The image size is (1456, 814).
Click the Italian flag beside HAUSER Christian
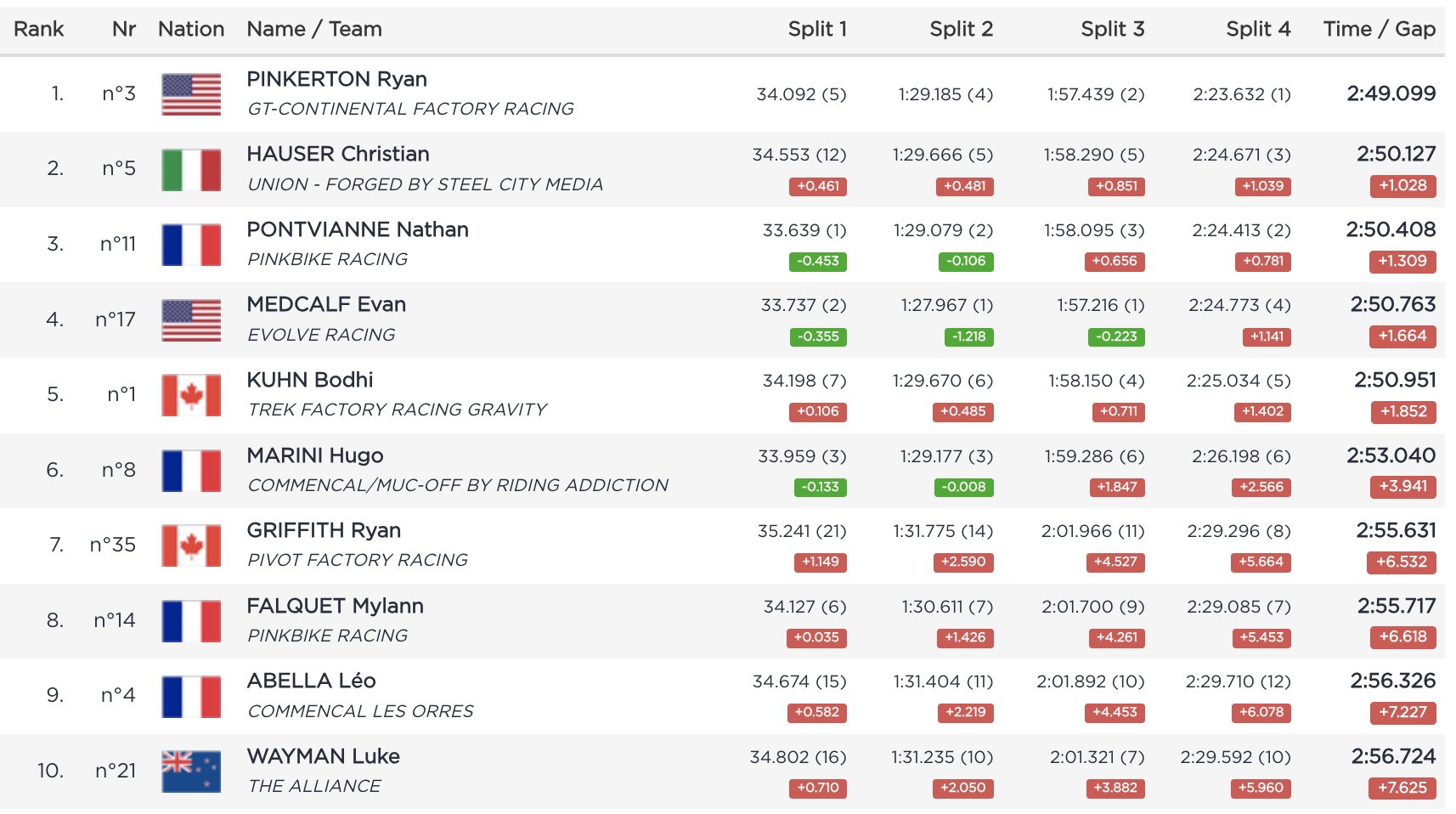(x=191, y=169)
